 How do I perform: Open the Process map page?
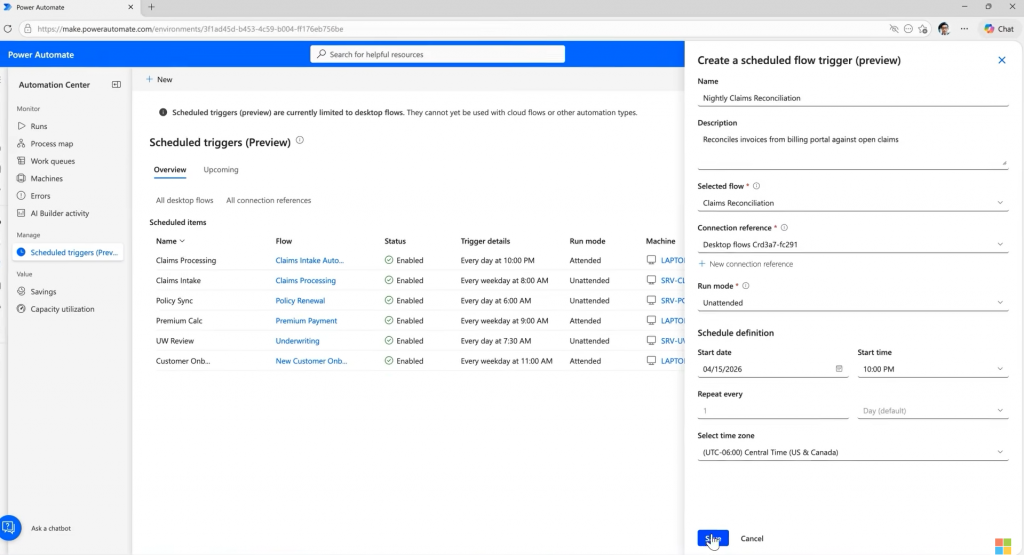(52, 144)
